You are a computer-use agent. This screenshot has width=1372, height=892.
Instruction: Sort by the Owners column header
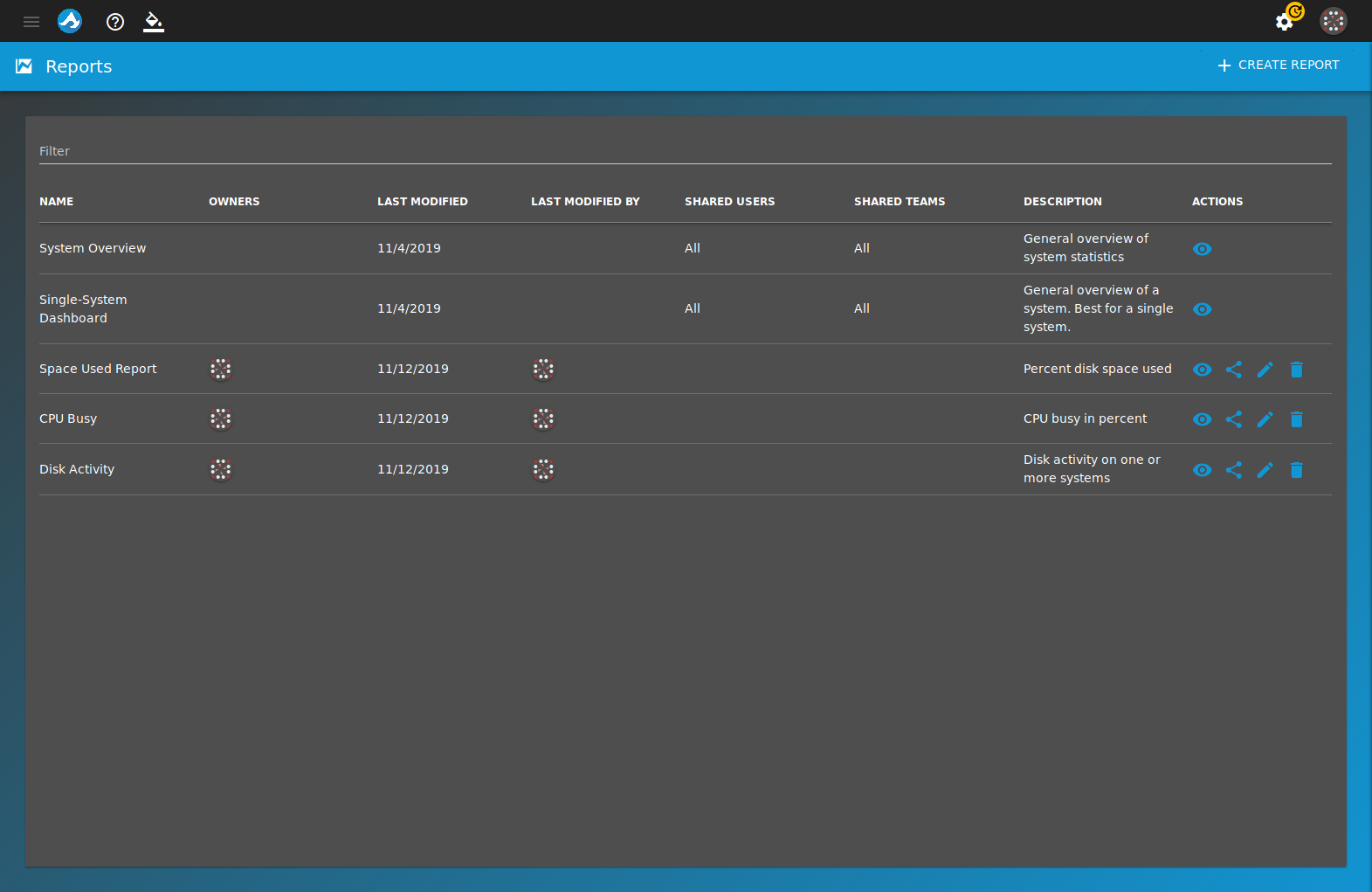click(234, 202)
